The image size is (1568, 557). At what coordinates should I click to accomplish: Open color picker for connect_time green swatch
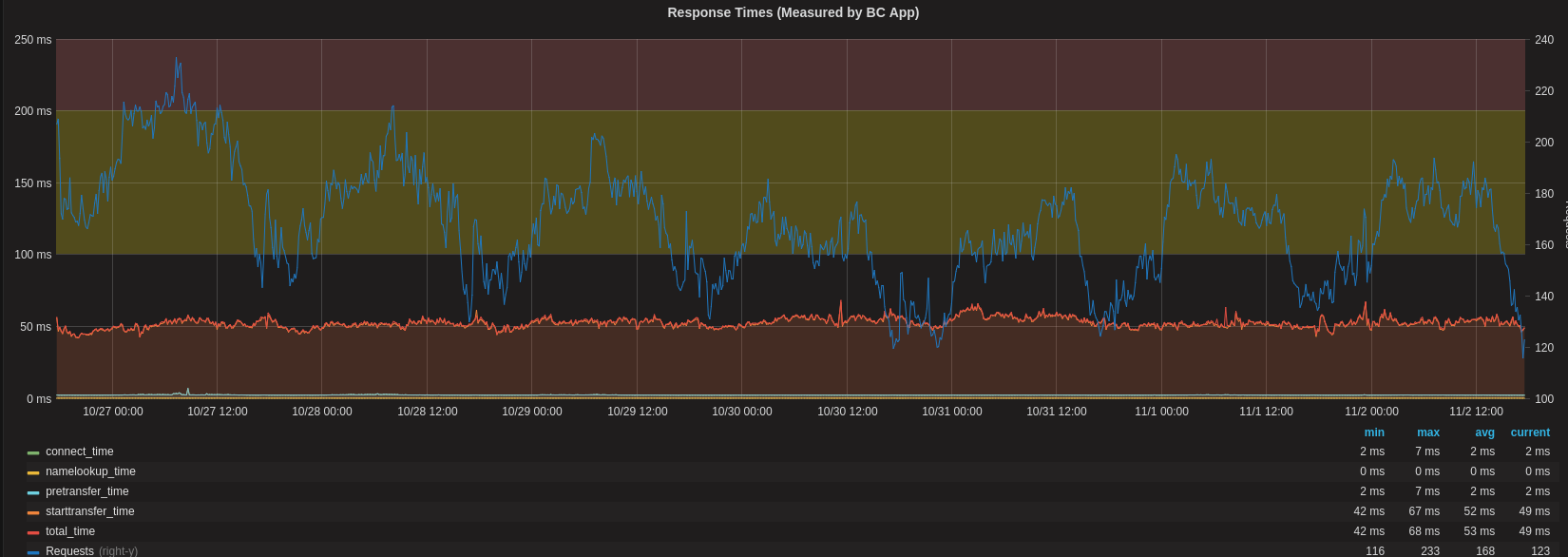pos(33,453)
